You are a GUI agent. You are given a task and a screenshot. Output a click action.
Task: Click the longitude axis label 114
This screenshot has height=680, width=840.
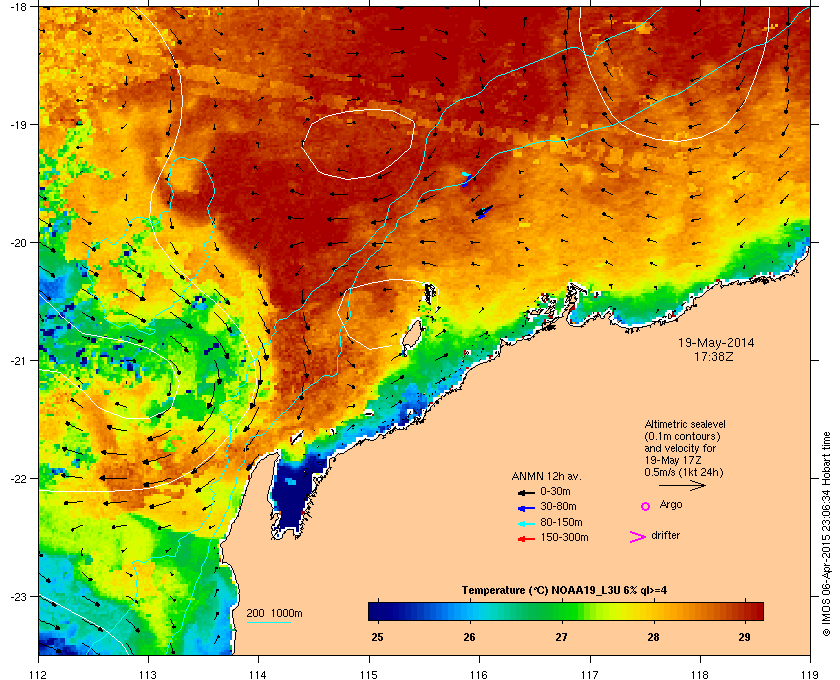(x=258, y=674)
